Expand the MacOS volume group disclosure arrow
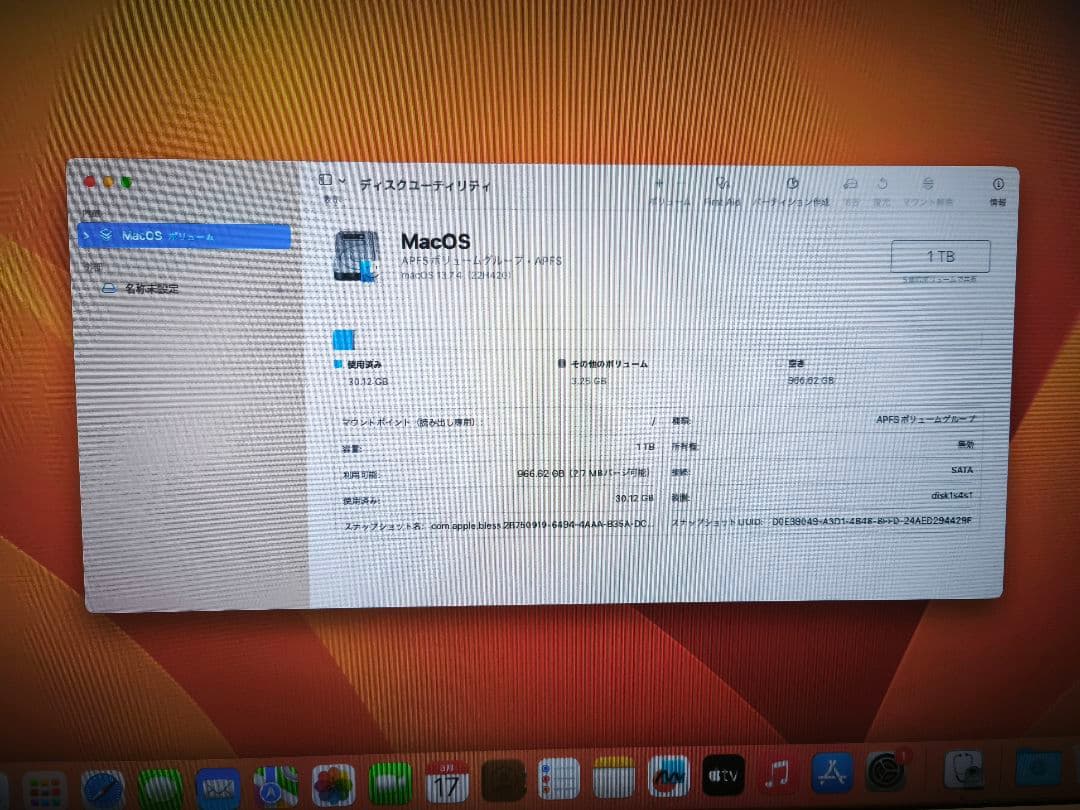The height and width of the screenshot is (810, 1080). click(87, 237)
